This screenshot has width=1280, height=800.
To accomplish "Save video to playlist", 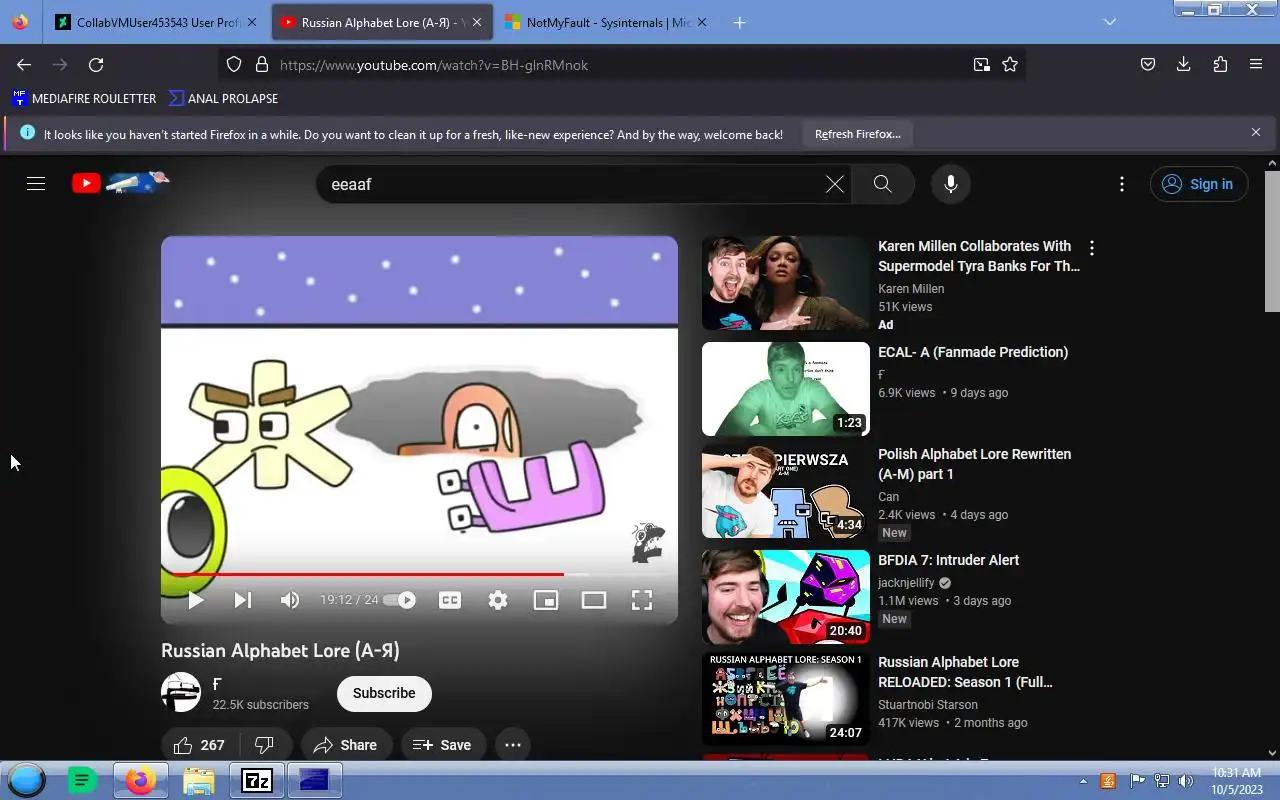I will (442, 745).
